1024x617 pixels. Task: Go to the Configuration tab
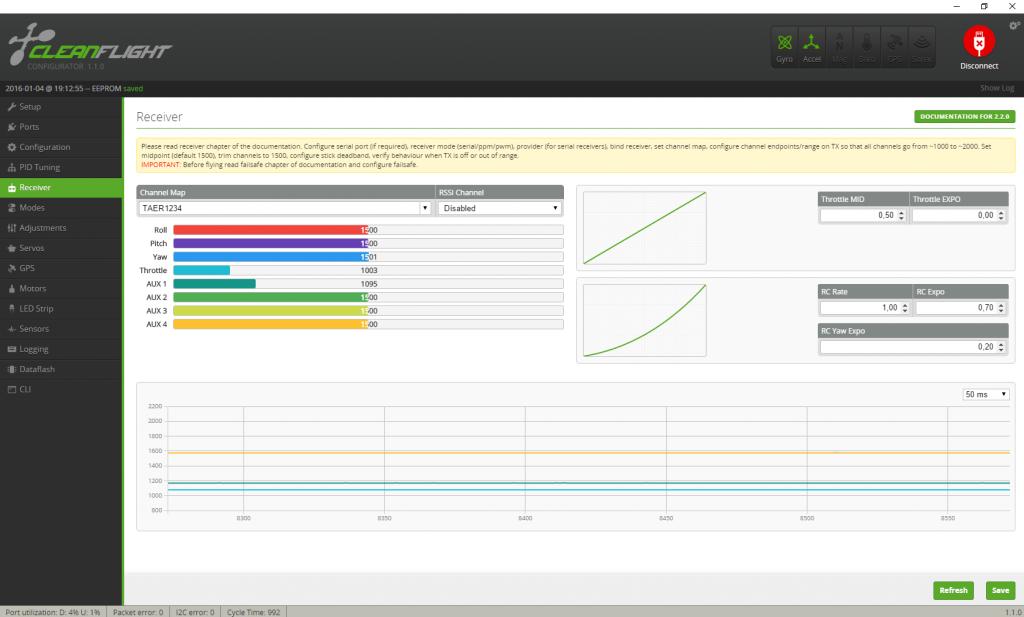44,147
